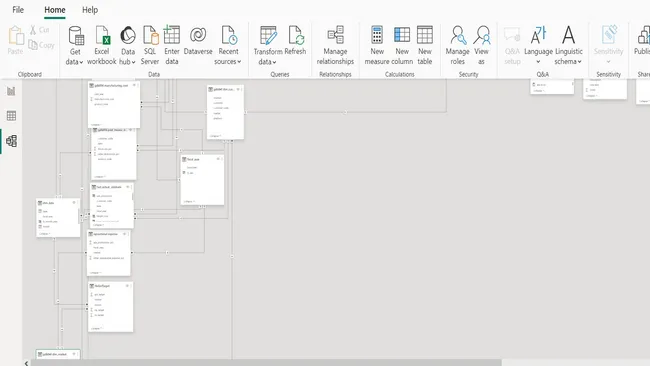Open the Get data dropdown
The width and height of the screenshot is (650, 366).
point(75,45)
